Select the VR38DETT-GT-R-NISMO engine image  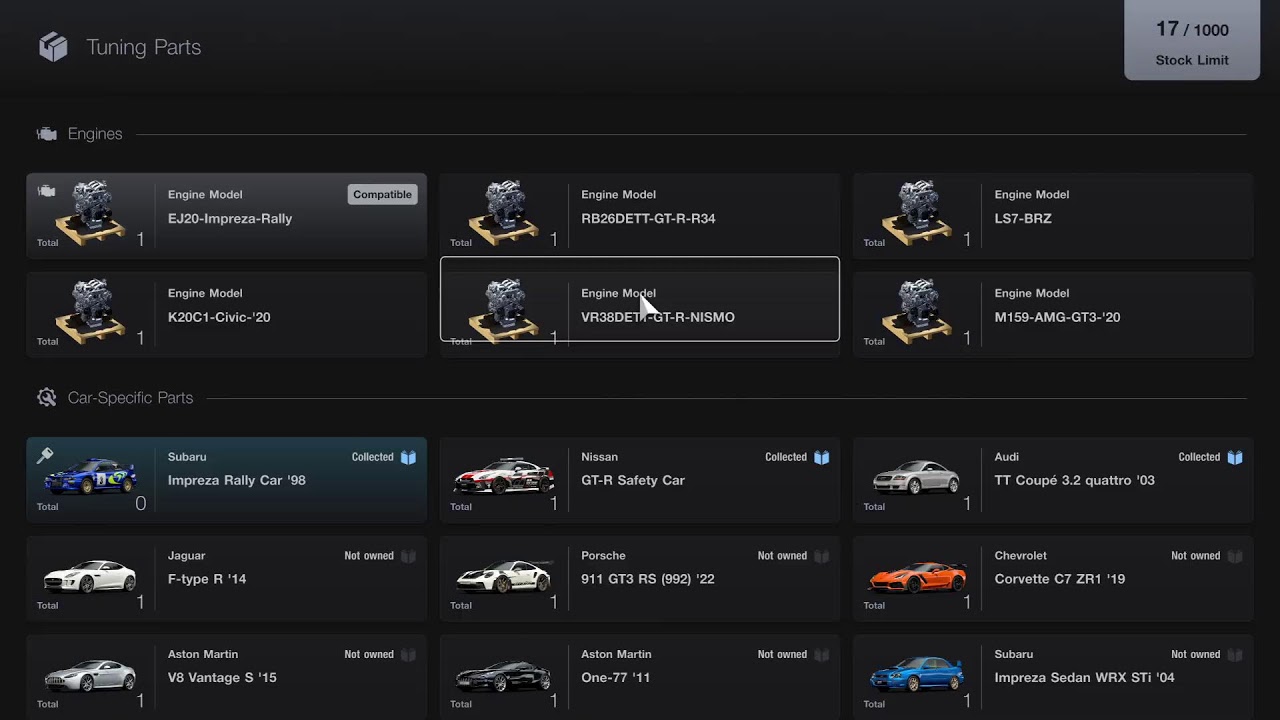coord(504,311)
